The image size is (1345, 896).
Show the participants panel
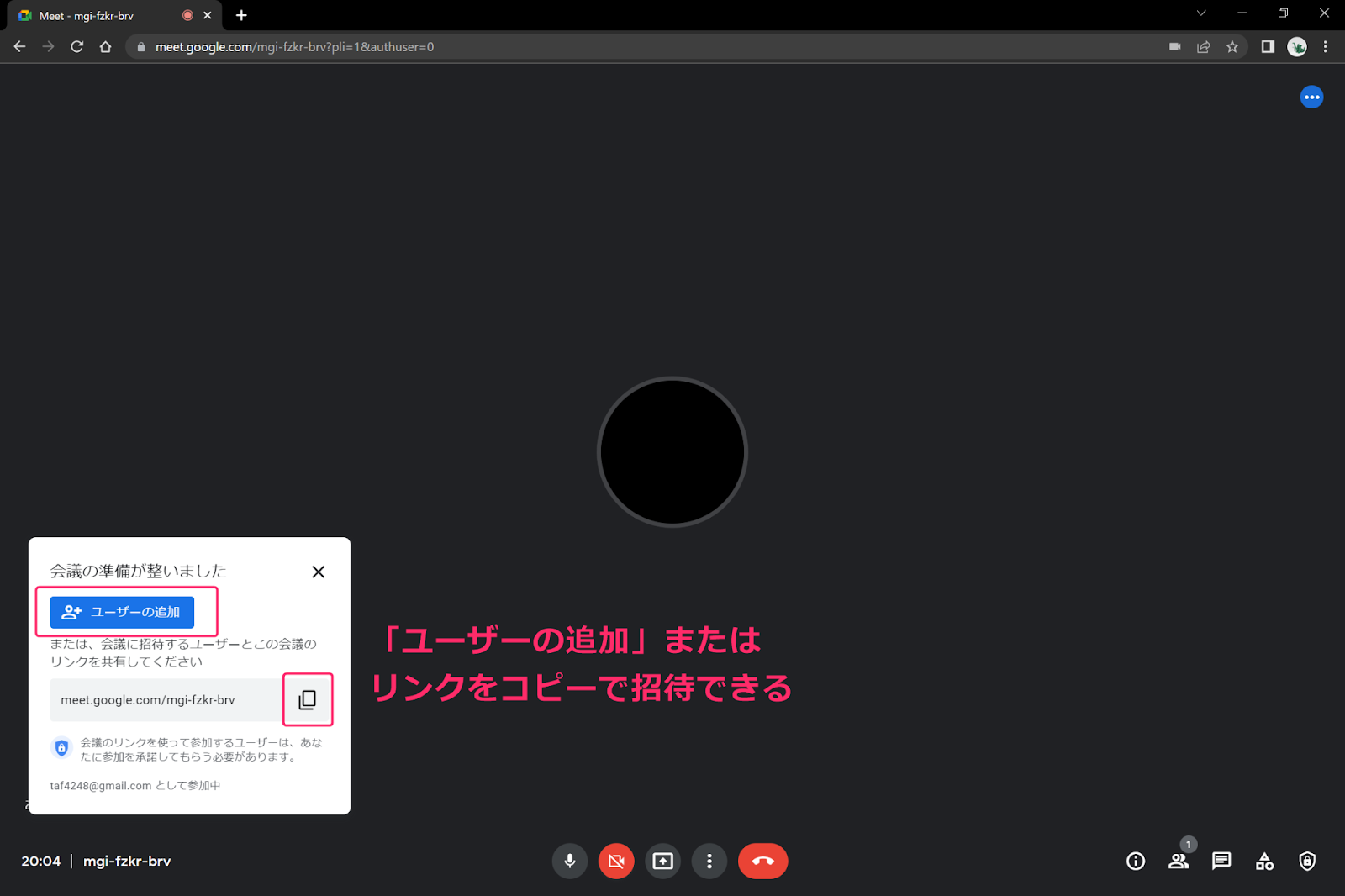pyautogui.click(x=1179, y=861)
